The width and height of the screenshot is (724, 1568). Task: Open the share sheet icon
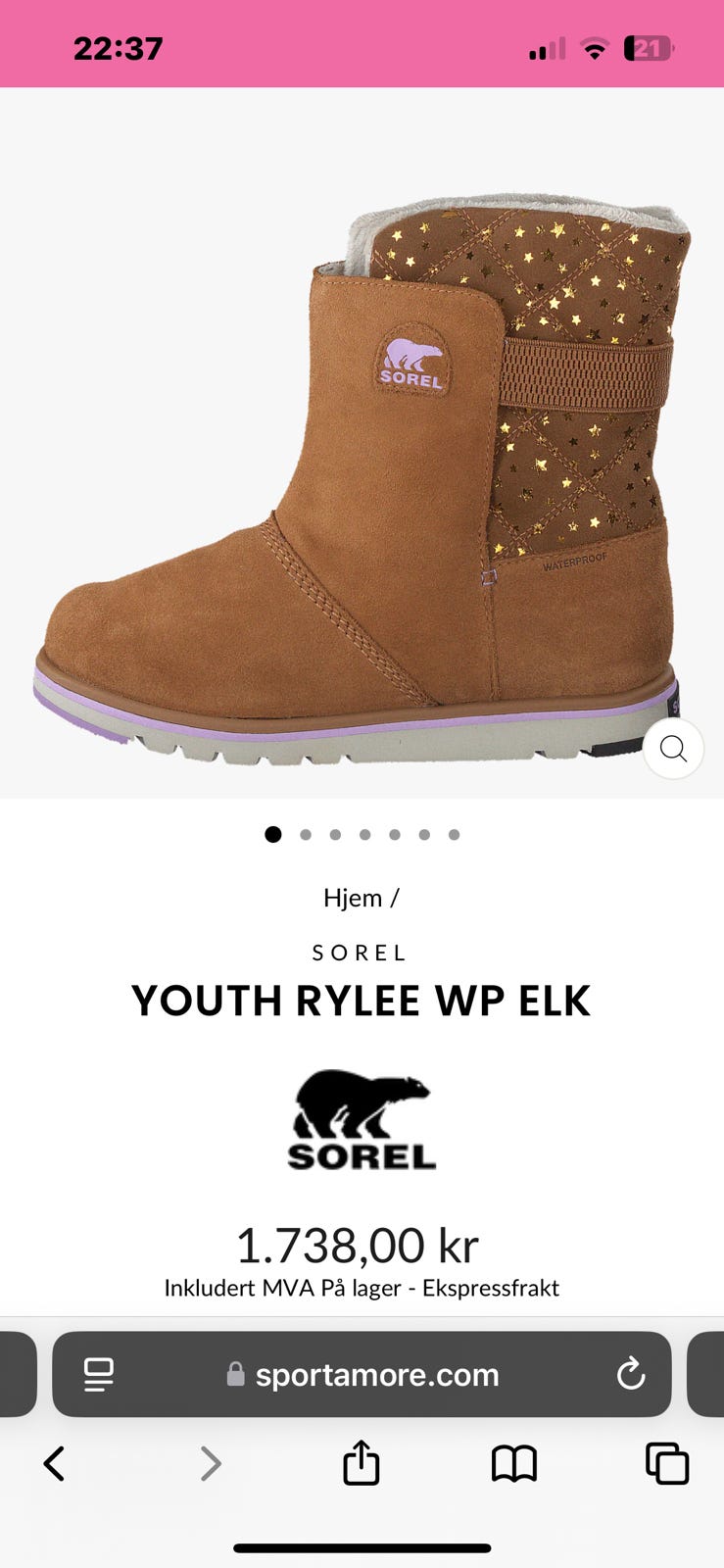362,1462
